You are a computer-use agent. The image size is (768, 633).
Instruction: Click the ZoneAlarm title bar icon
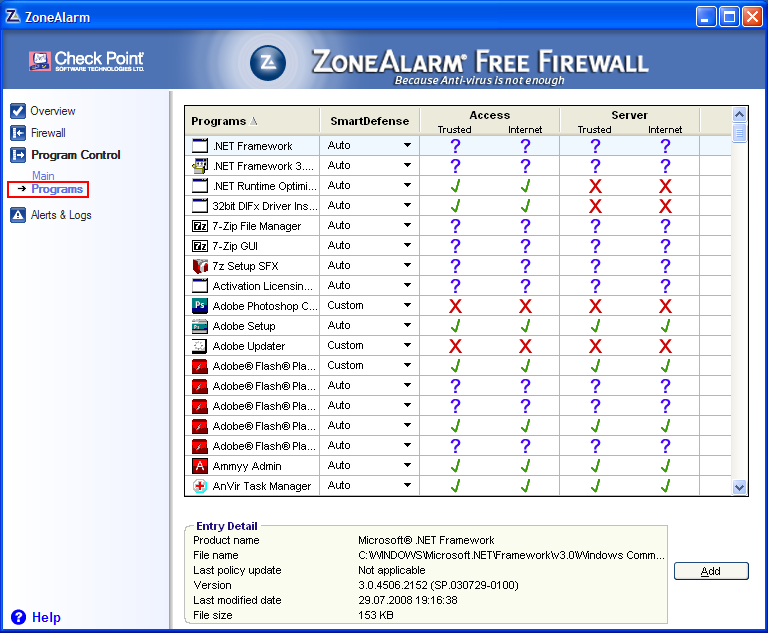[x=13, y=17]
